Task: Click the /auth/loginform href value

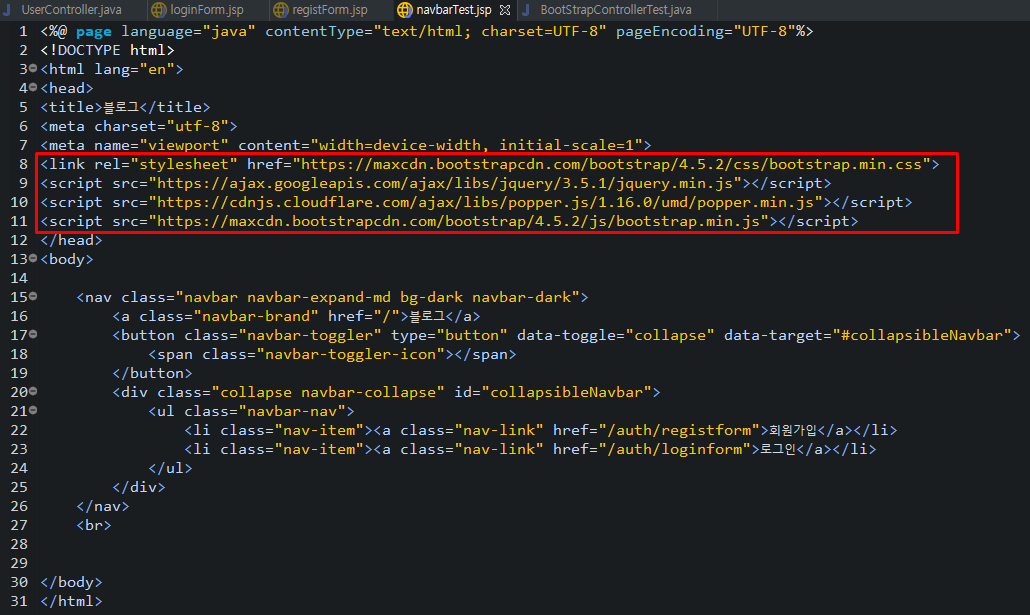Action: 675,450
